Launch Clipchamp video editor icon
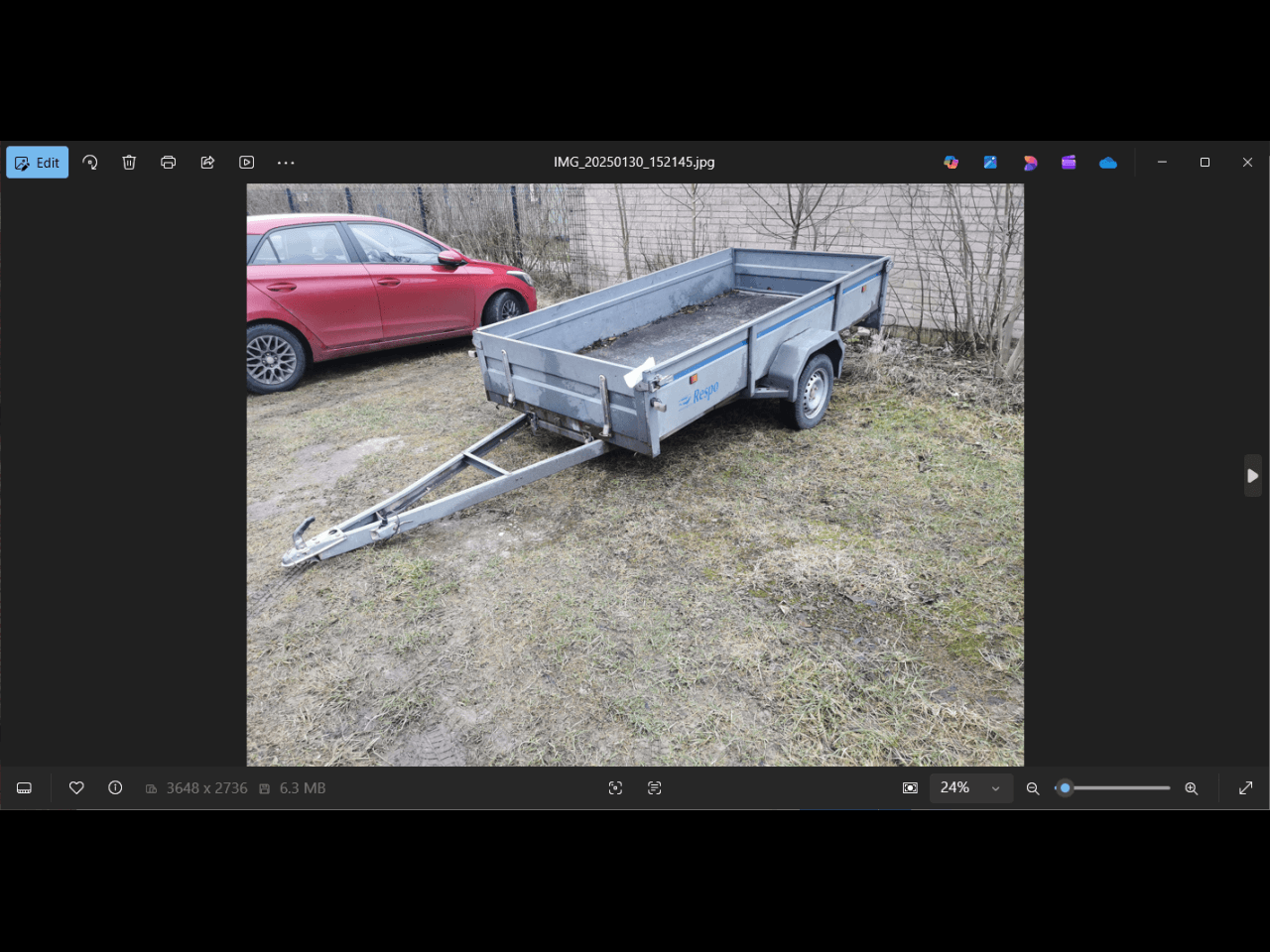This screenshot has width=1270, height=952. (x=1069, y=163)
